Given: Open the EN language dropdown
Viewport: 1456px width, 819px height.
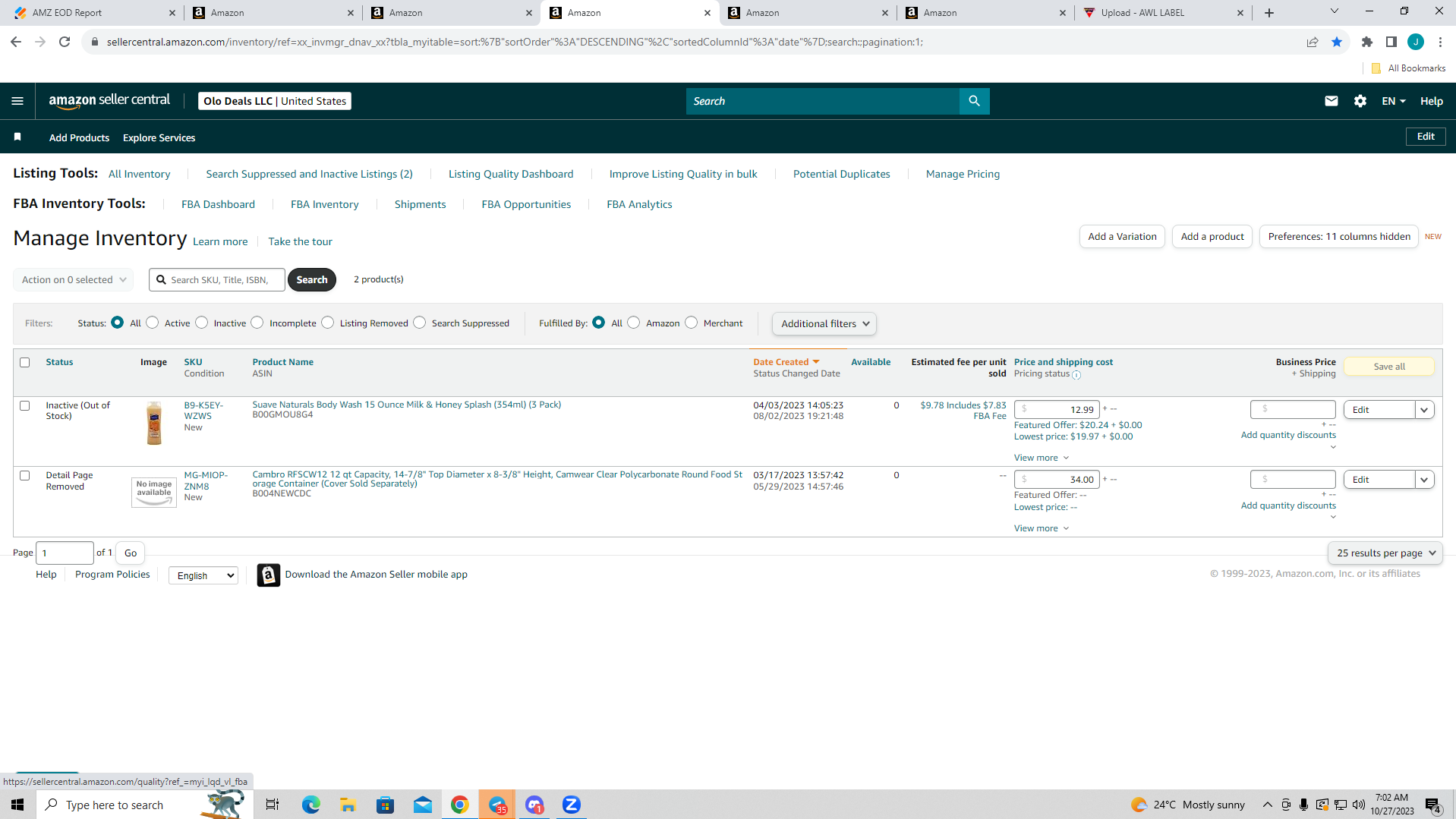Looking at the screenshot, I should (x=1394, y=101).
